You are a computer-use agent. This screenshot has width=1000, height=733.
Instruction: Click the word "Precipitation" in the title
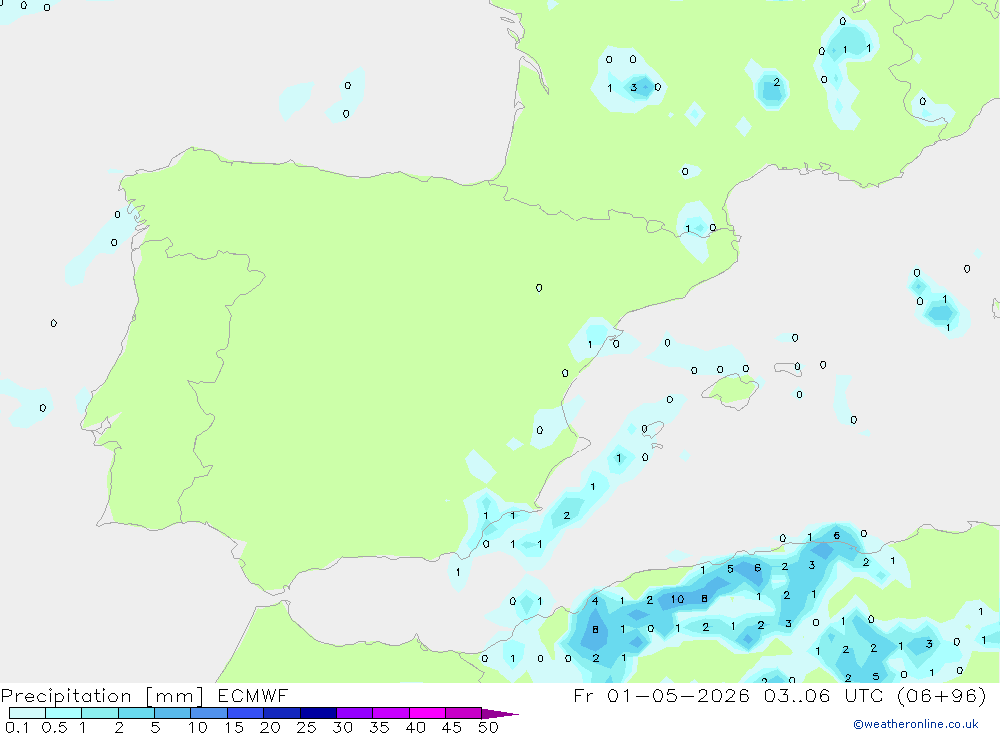click(66, 696)
